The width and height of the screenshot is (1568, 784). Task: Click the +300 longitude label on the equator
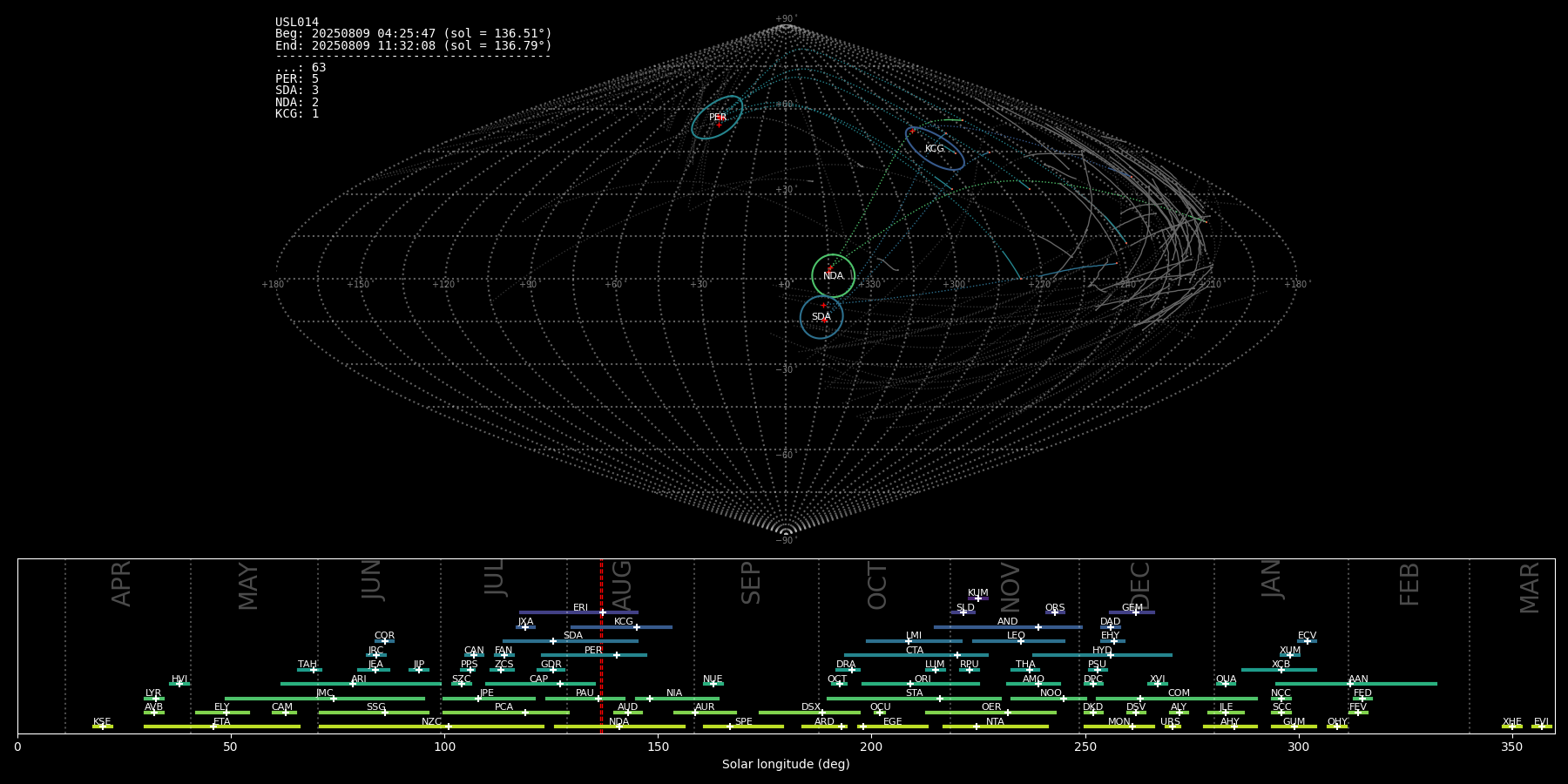tap(954, 285)
